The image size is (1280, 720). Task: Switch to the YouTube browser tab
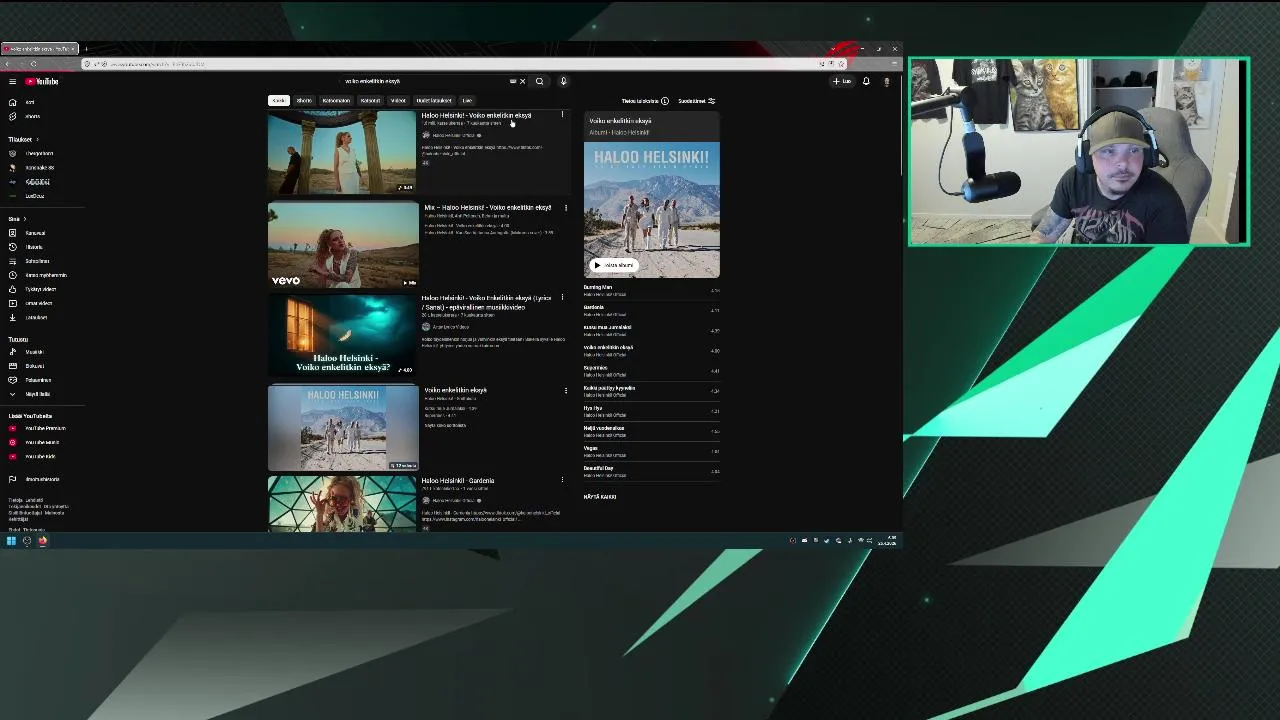coord(38,48)
